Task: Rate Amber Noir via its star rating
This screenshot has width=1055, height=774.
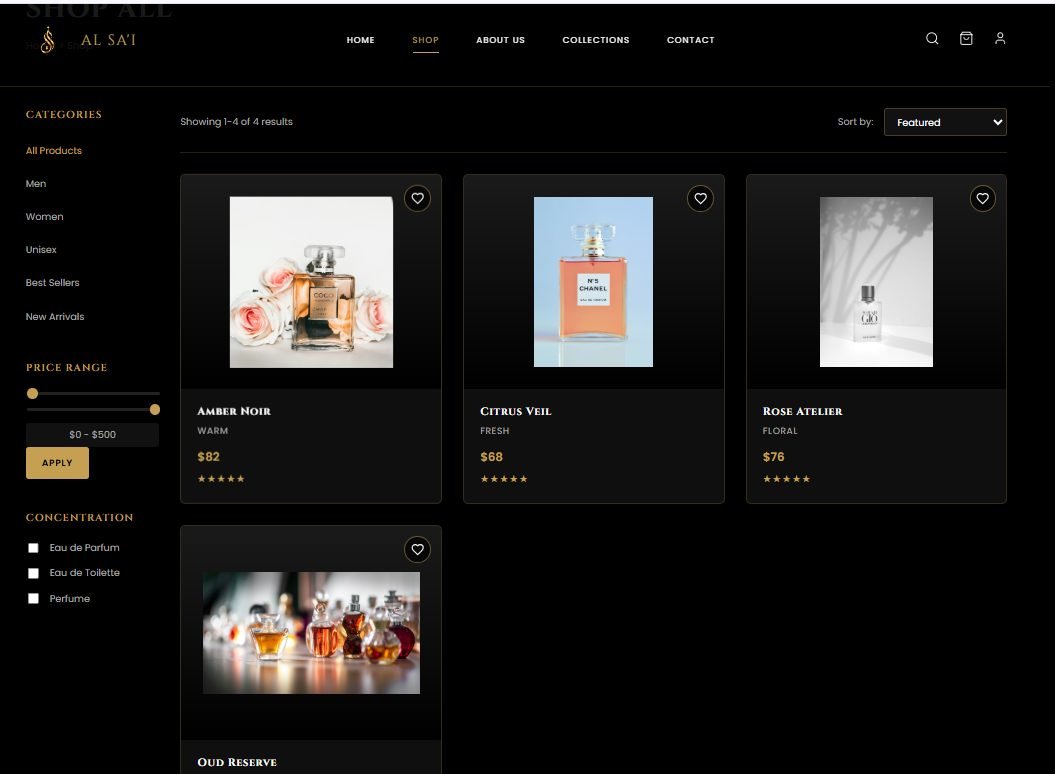Action: point(221,479)
